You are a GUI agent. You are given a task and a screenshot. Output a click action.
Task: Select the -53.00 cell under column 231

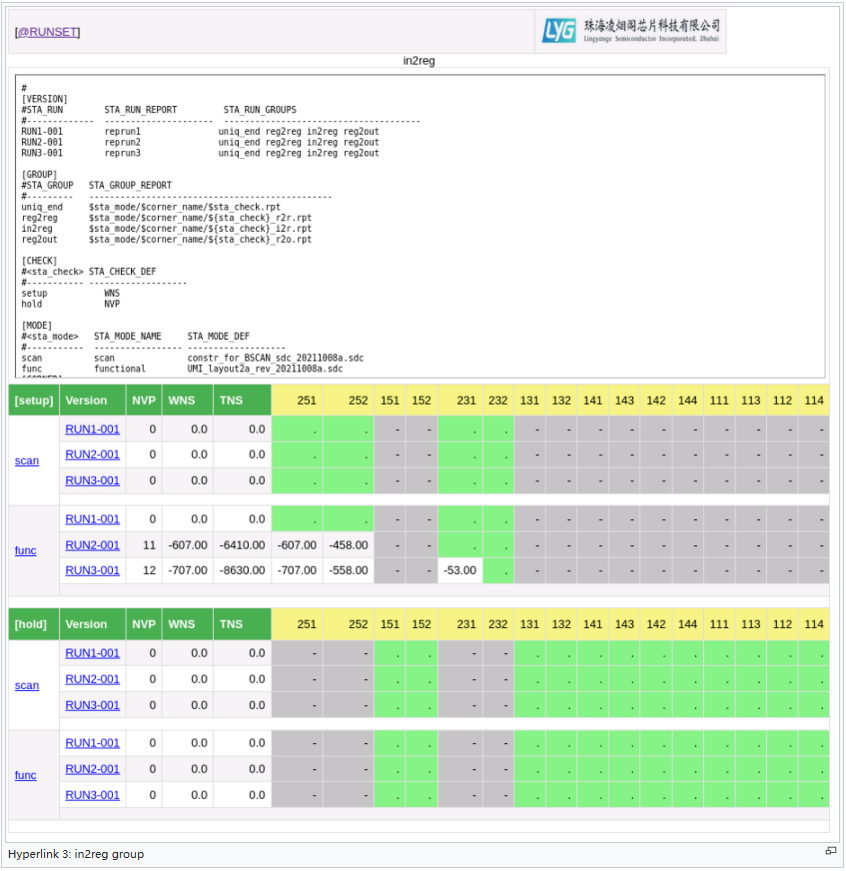[x=460, y=571]
